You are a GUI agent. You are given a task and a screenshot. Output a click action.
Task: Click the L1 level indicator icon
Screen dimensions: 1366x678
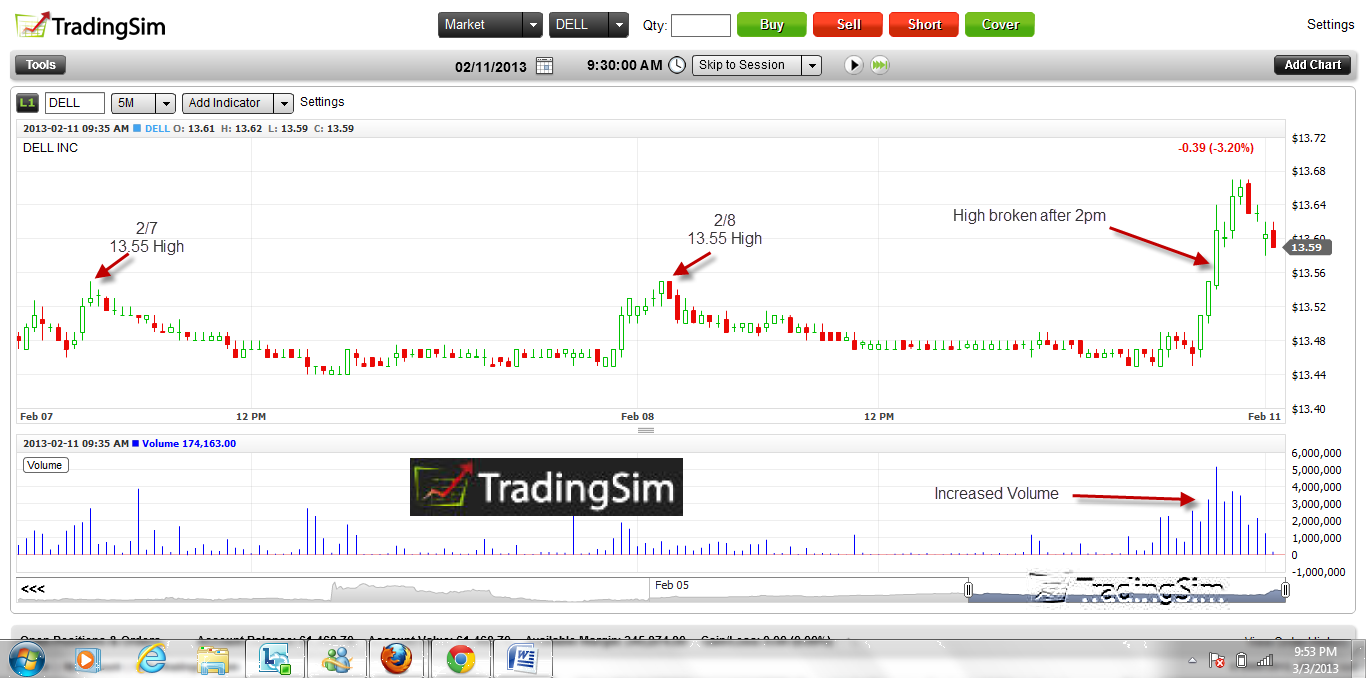27,102
